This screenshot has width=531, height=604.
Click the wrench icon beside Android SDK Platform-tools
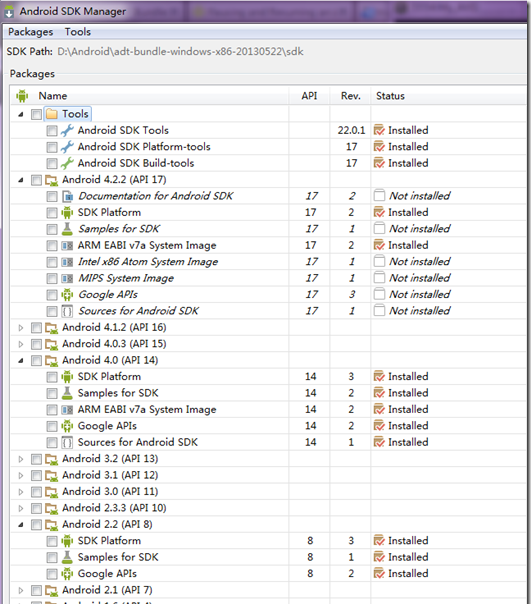(x=67, y=147)
